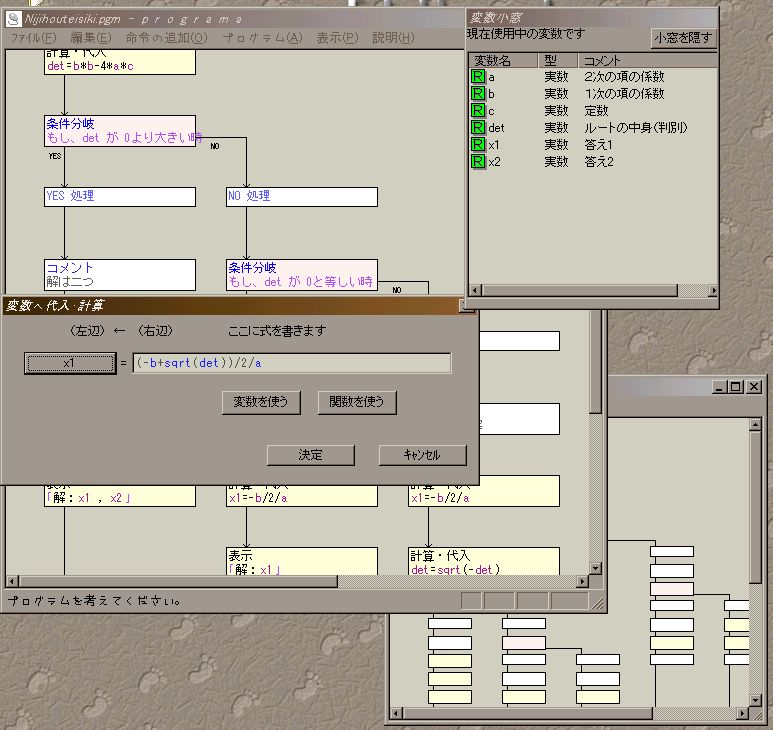
Task: Click the 型 column header
Action: pyautogui.click(x=558, y=61)
